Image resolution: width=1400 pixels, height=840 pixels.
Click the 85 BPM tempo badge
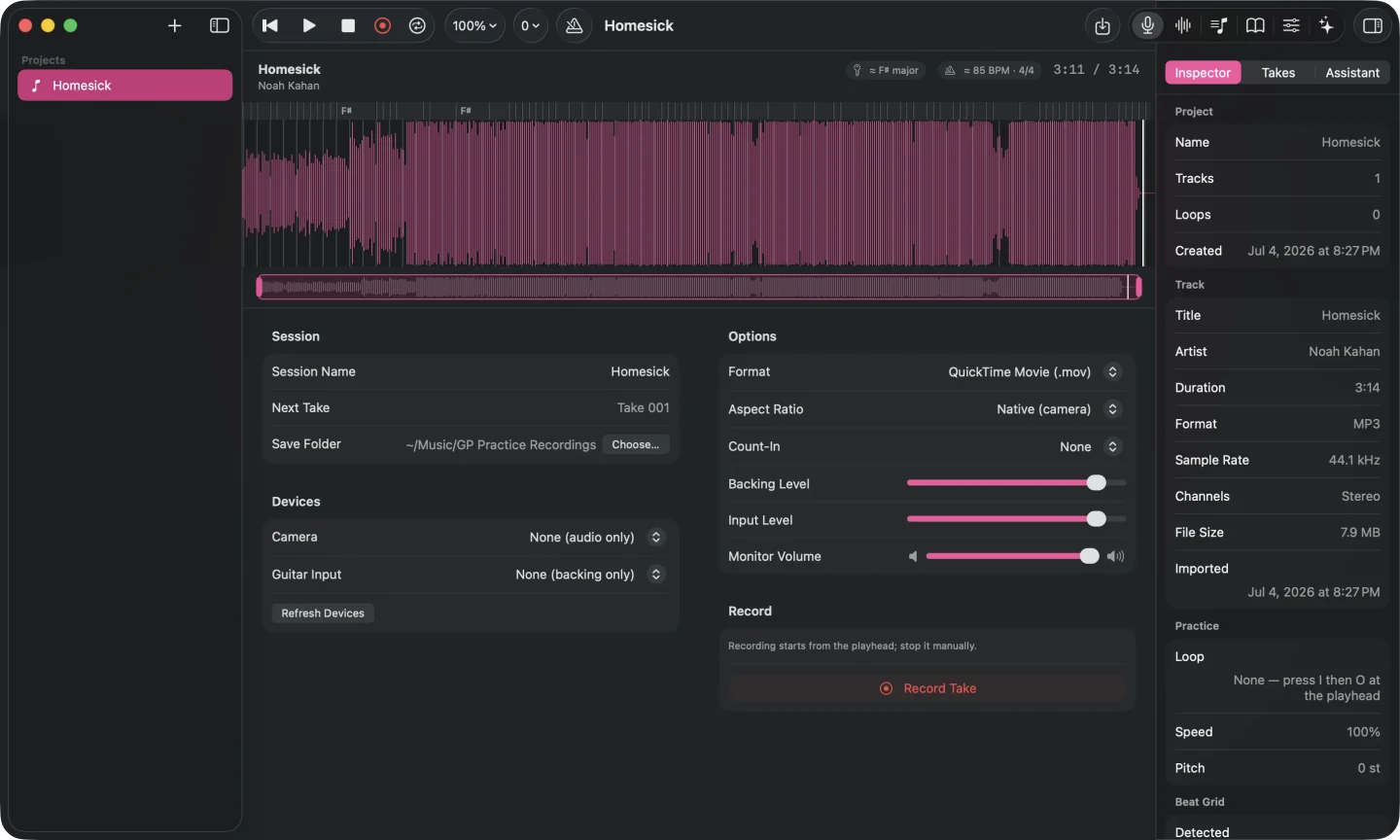(x=990, y=71)
